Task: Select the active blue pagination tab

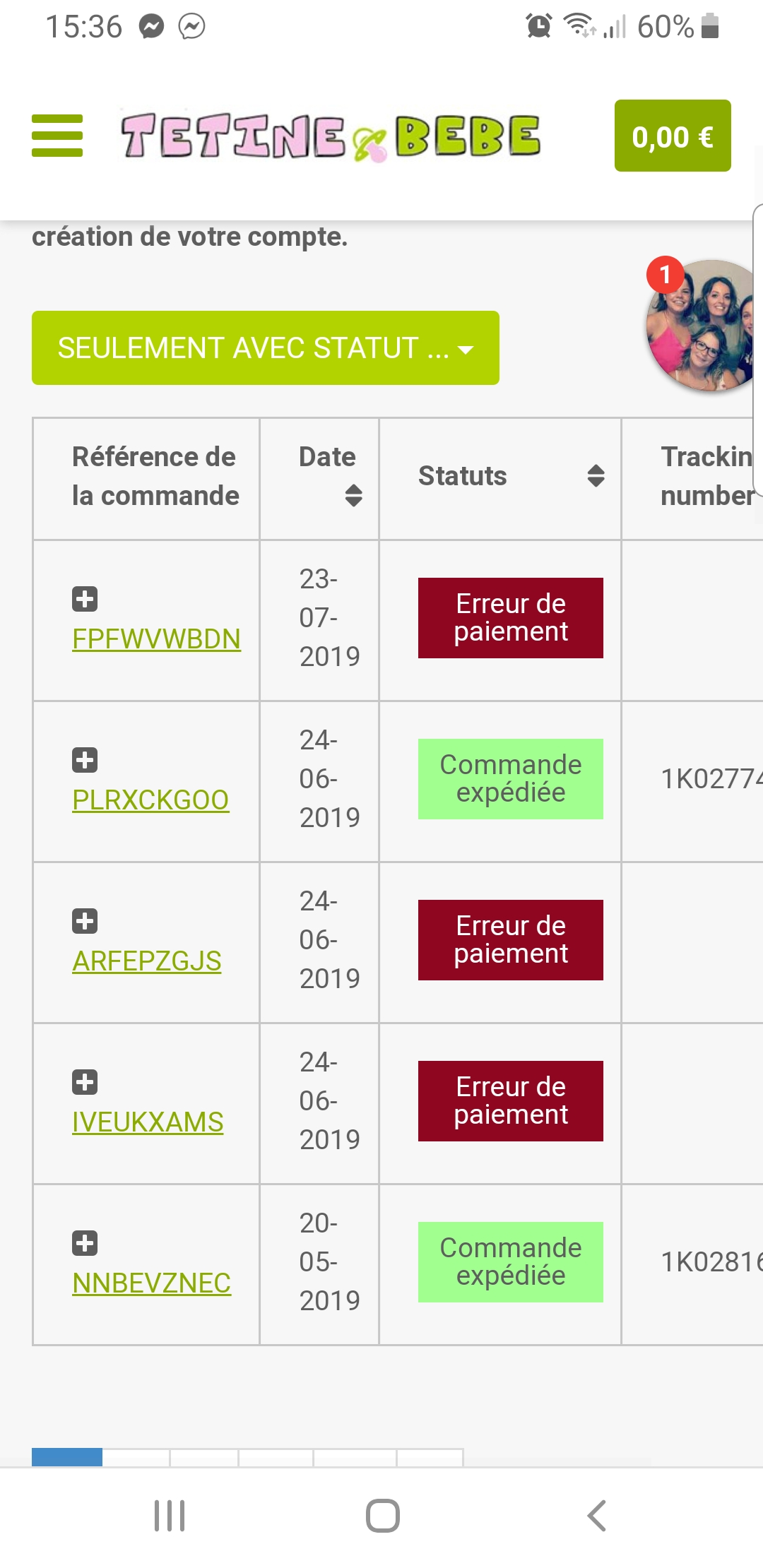Action: (67, 1456)
